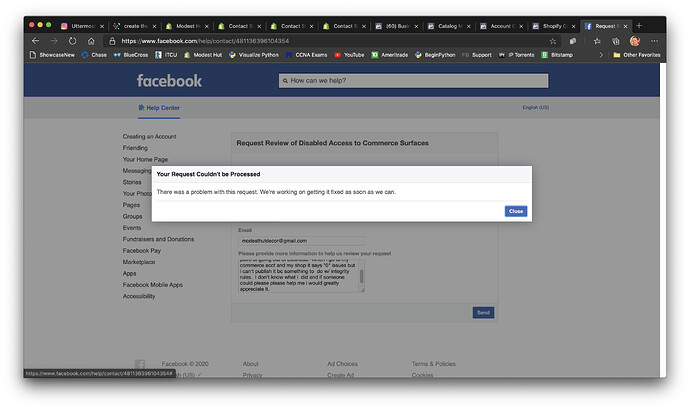Open the YouTube bookmark

349,55
